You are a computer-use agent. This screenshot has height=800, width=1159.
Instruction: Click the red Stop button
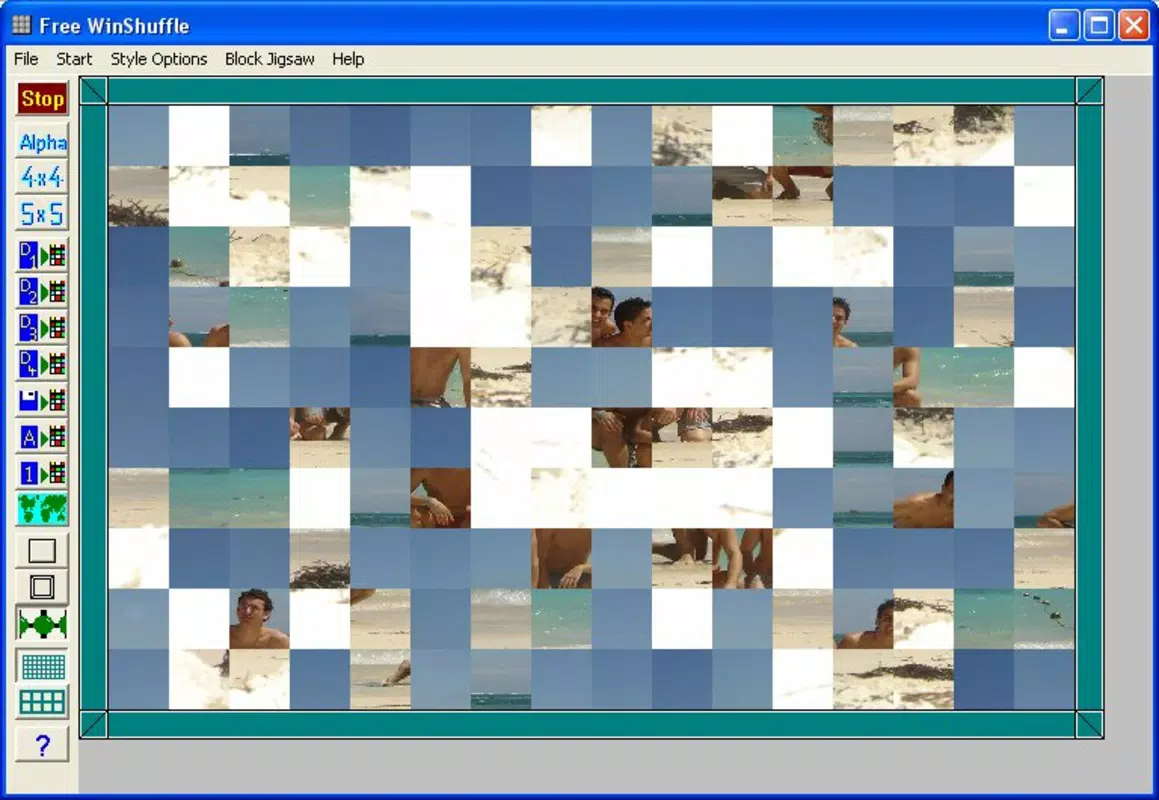coord(42,99)
